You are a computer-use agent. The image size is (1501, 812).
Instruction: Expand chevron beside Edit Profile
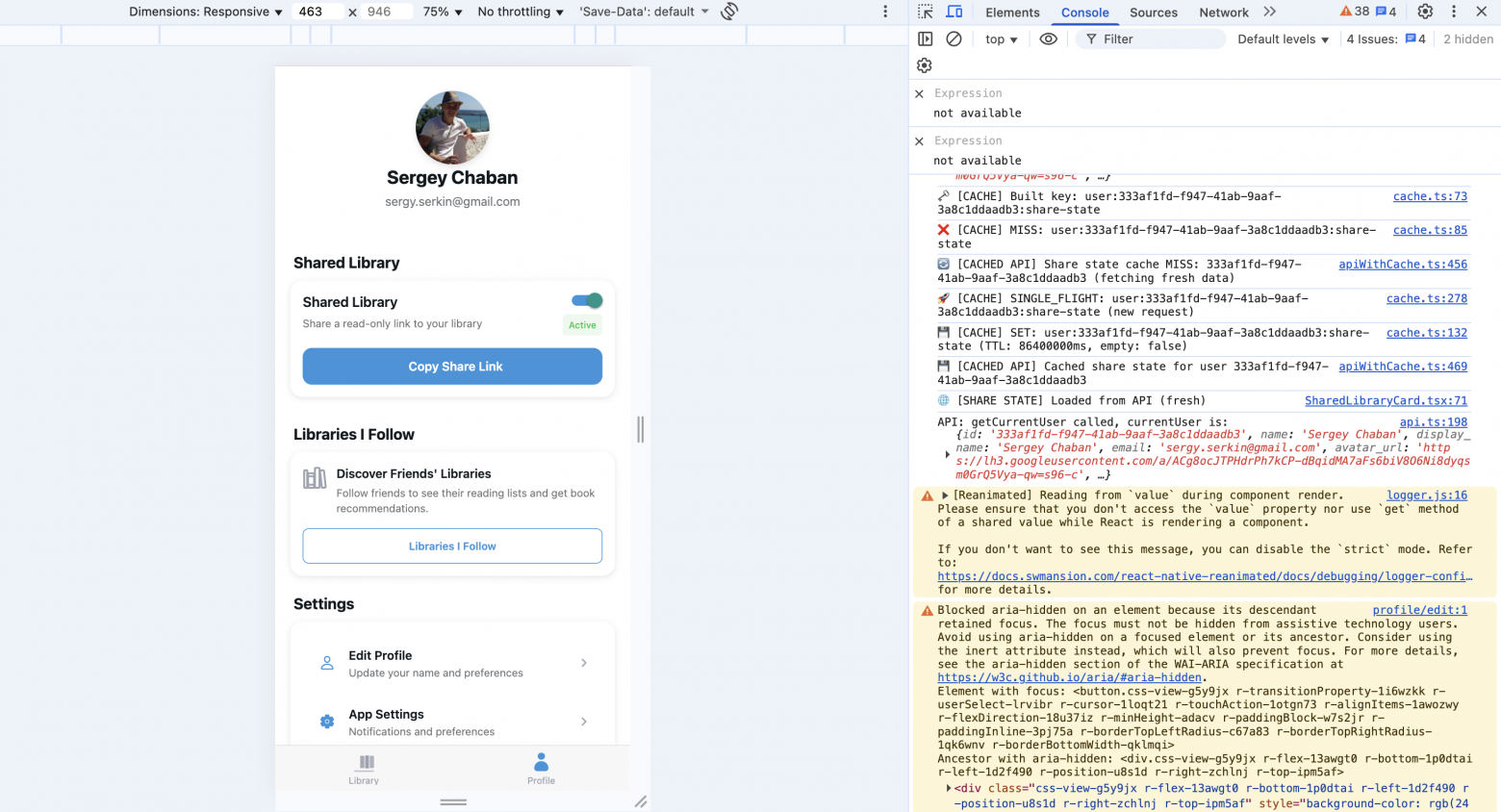584,663
